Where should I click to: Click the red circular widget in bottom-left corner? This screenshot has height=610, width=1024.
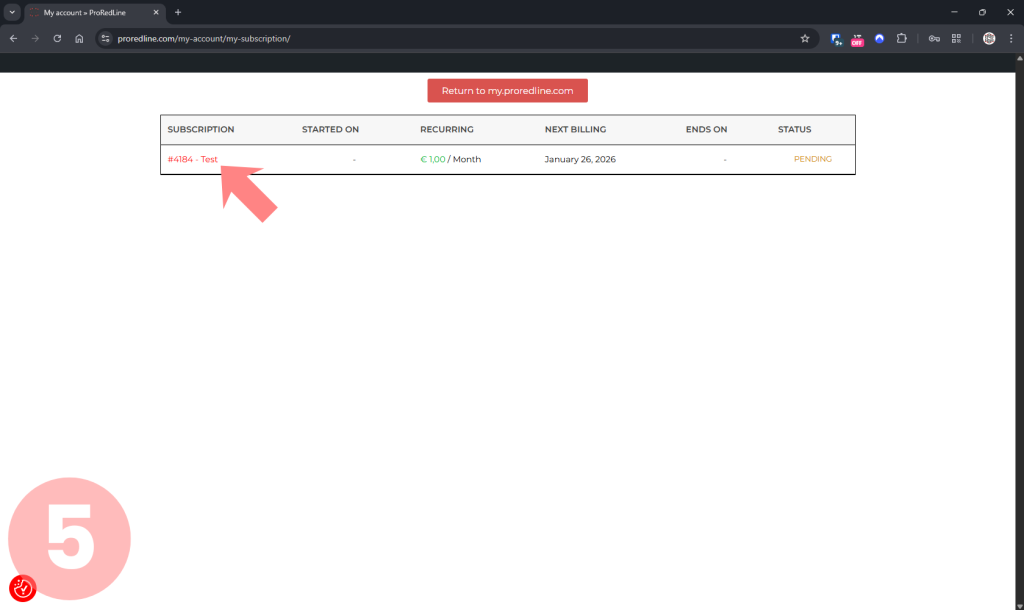coord(22,588)
